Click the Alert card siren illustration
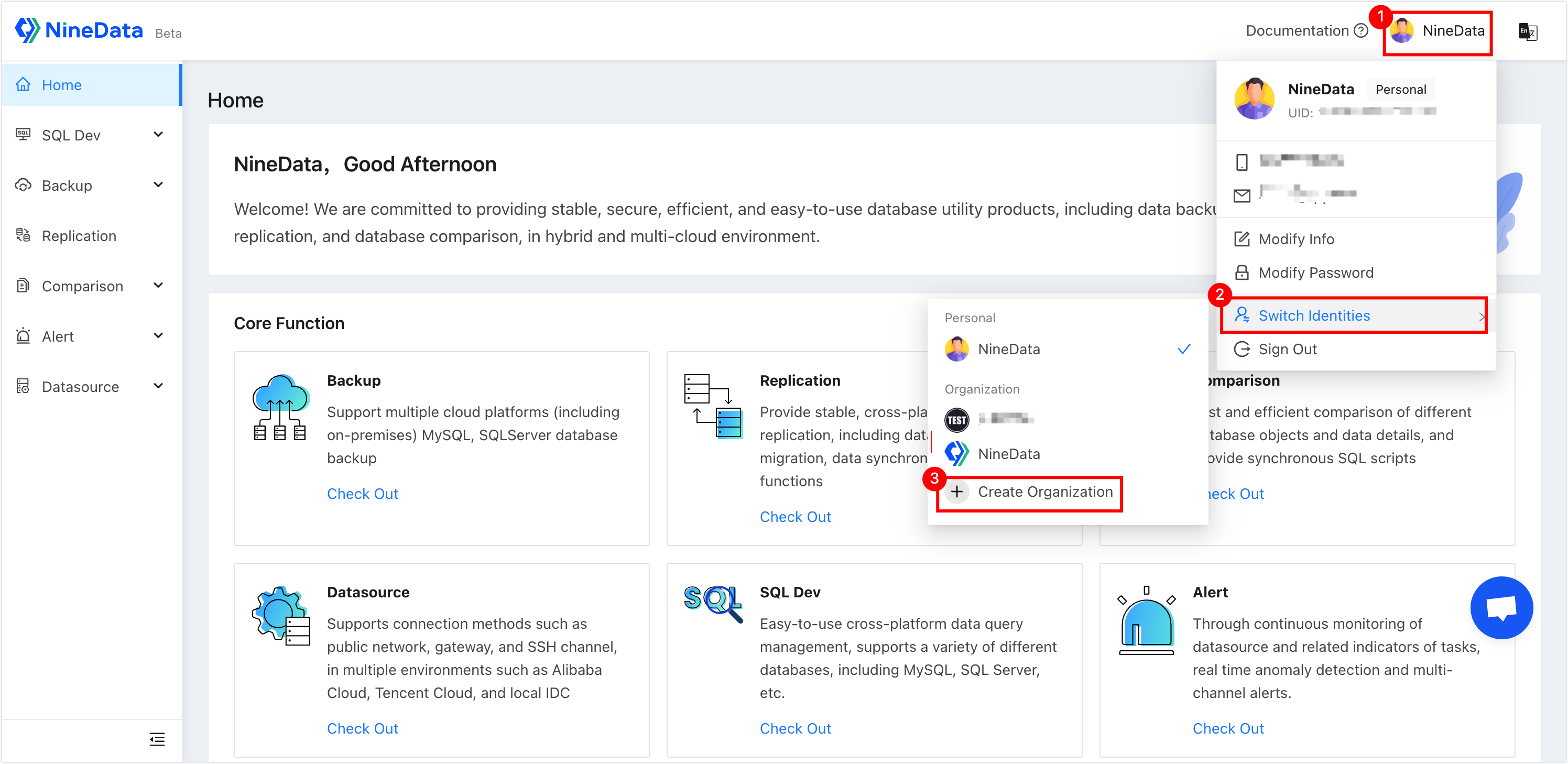 click(x=1146, y=620)
